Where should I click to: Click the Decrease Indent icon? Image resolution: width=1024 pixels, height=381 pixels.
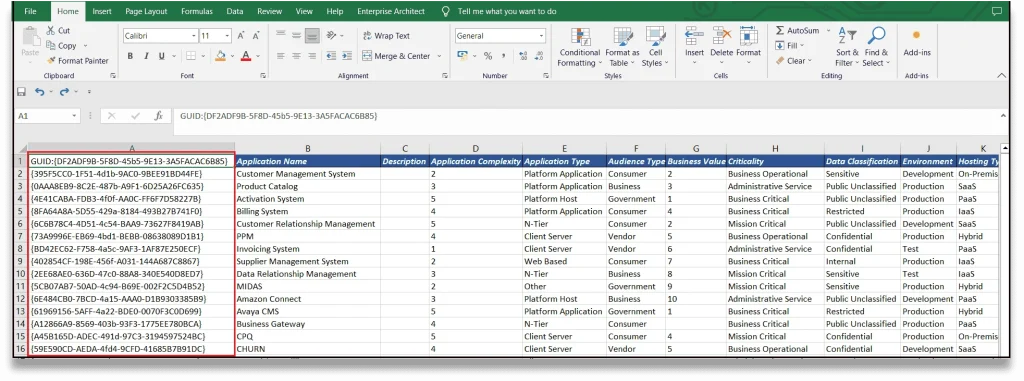tap(331, 56)
